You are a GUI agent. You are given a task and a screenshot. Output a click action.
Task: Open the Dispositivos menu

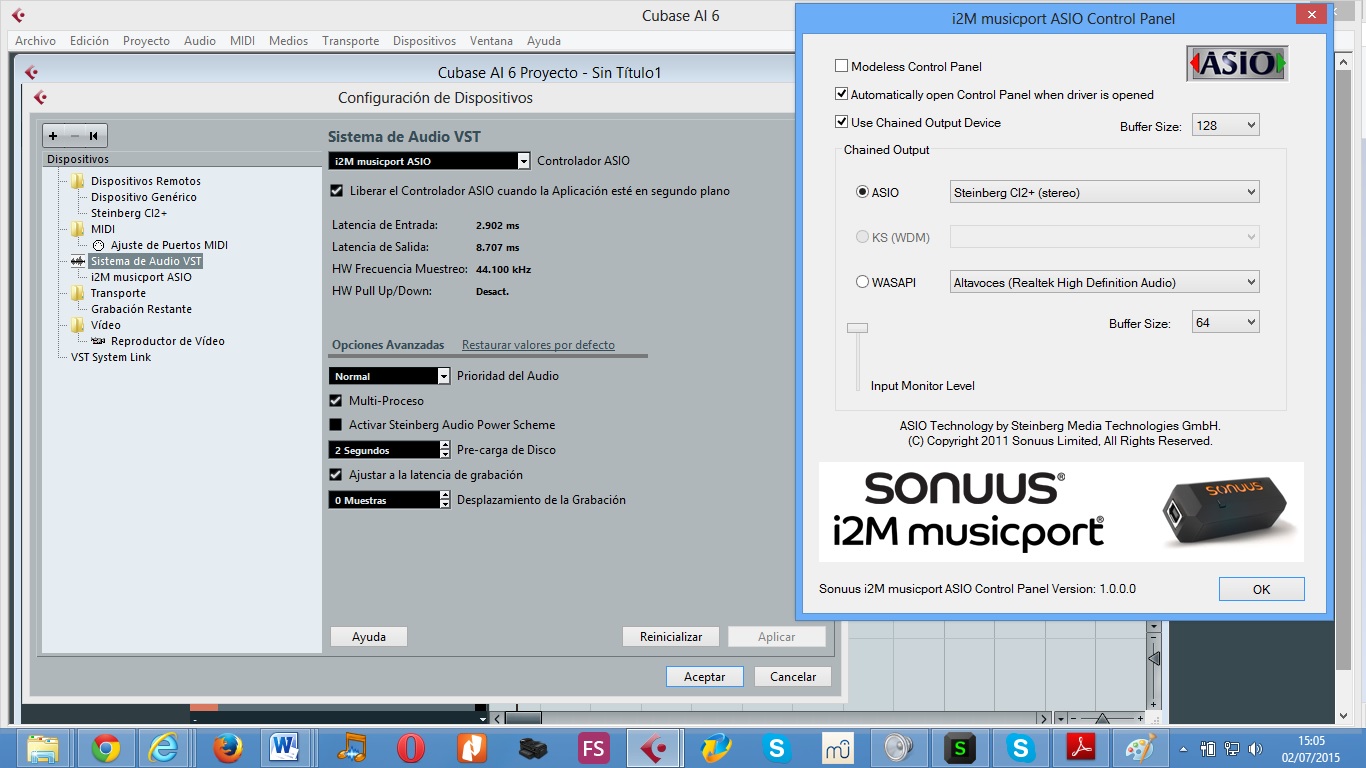coord(424,41)
